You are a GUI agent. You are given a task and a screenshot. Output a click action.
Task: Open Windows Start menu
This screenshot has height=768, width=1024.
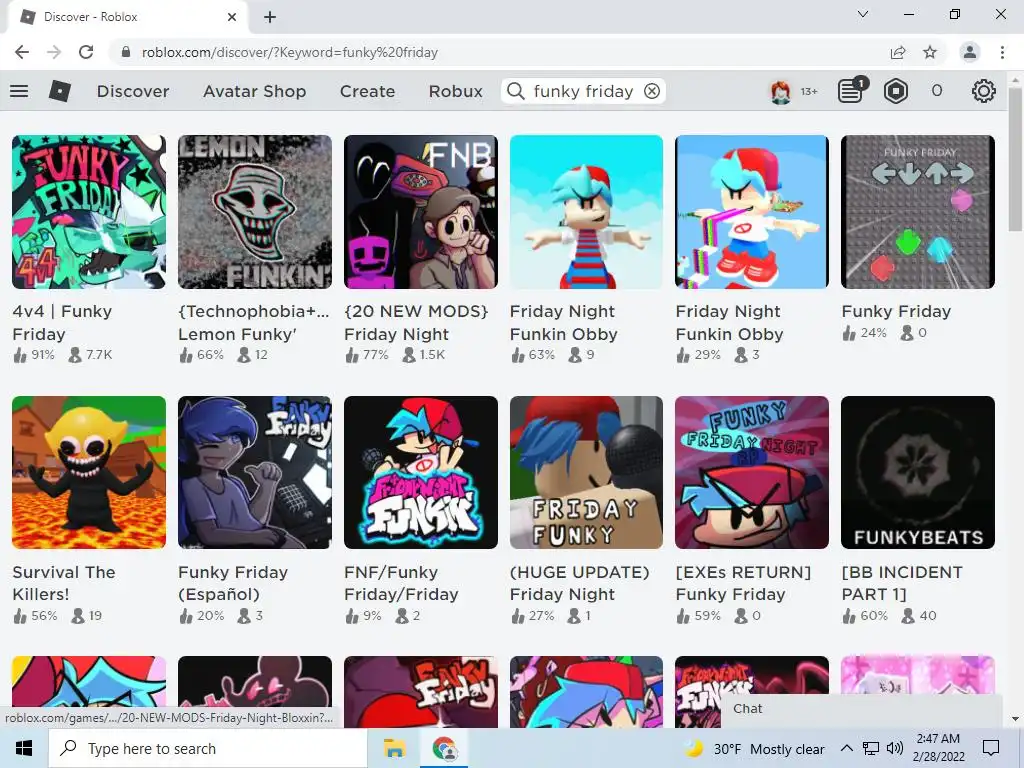coord(24,748)
